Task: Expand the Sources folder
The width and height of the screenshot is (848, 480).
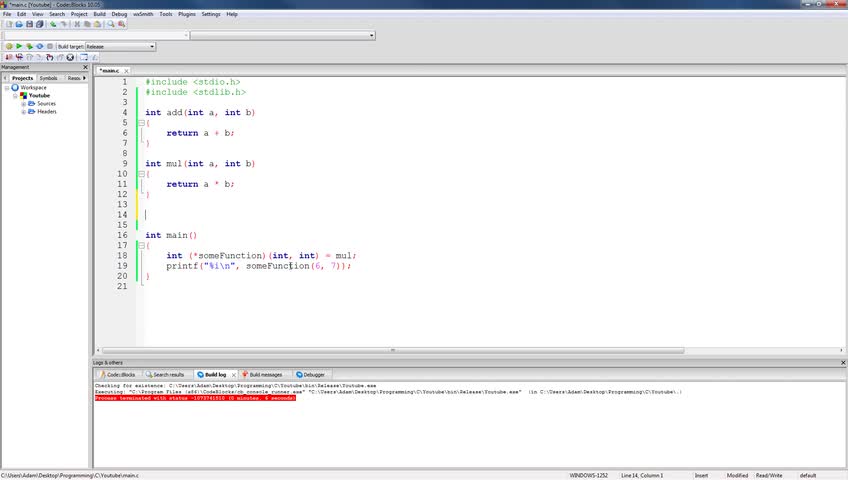Action: coord(23,104)
